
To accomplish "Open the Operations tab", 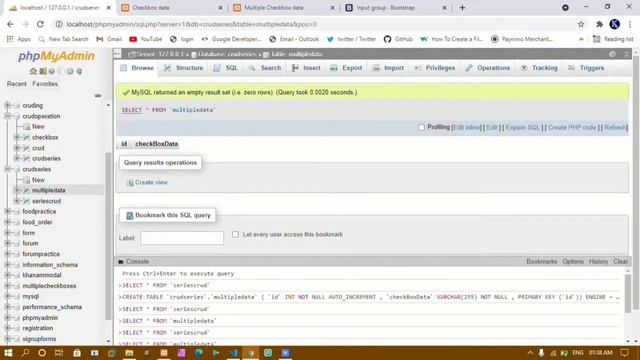I will tap(488, 68).
